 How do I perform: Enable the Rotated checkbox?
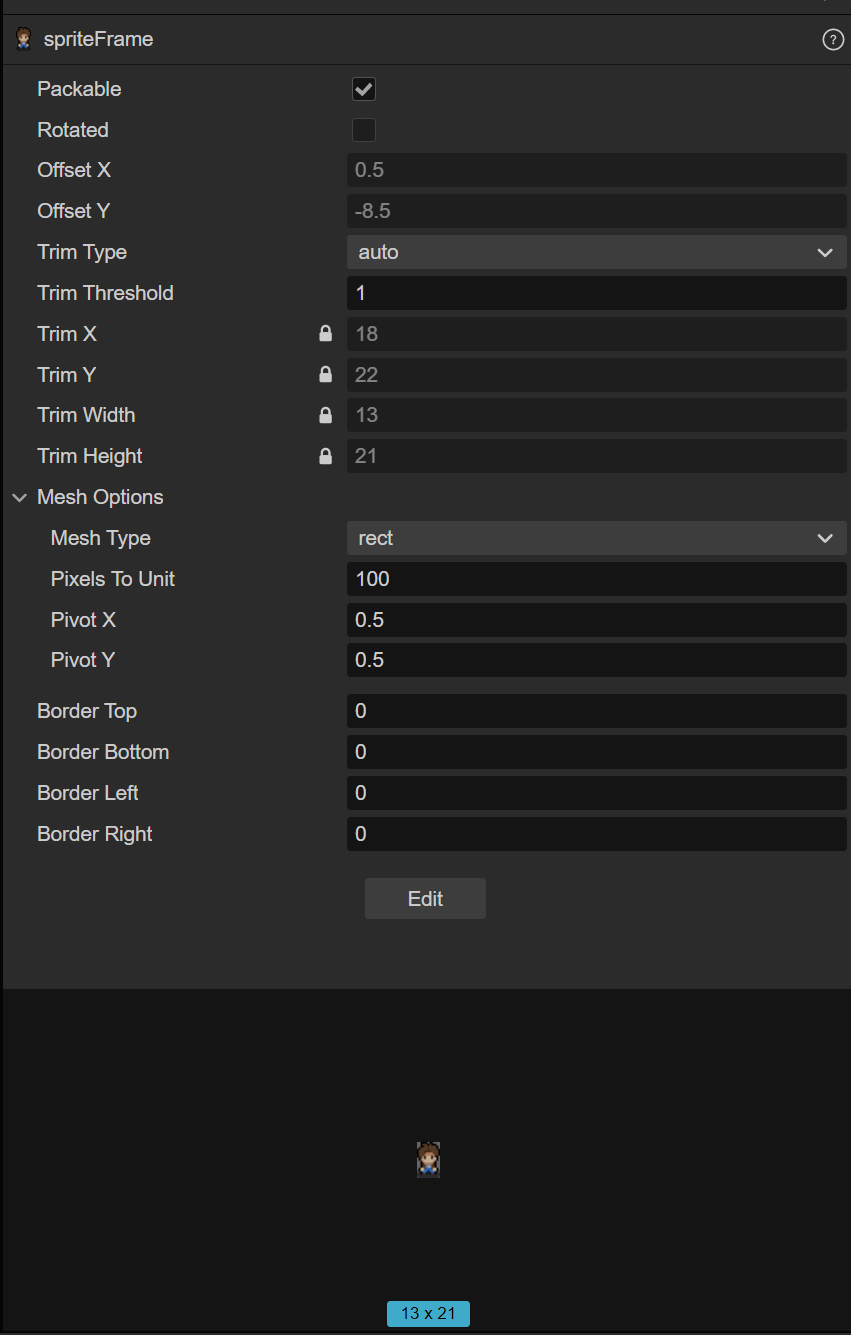[x=364, y=130]
